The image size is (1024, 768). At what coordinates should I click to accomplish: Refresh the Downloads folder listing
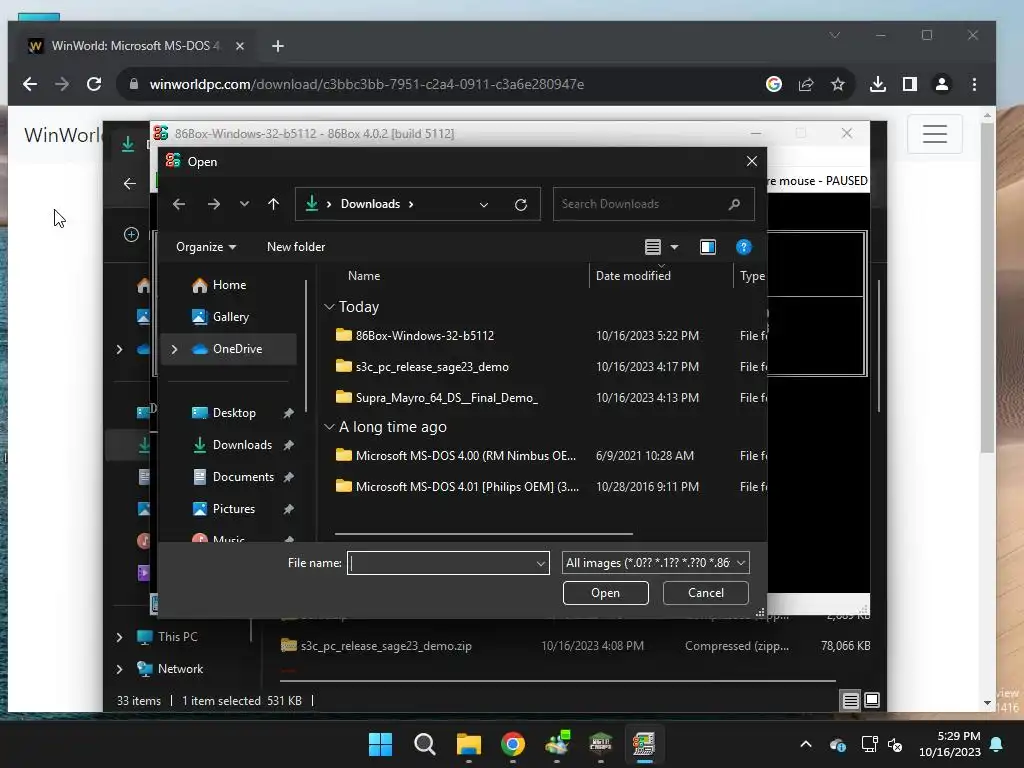click(x=520, y=204)
